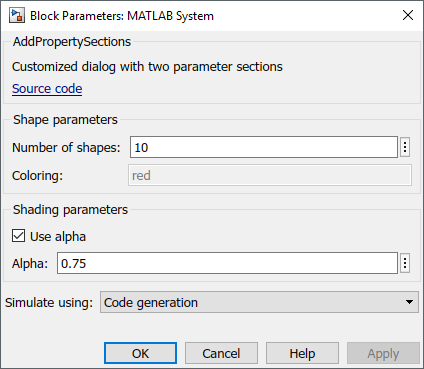Open Help for this block
Screen dimensions: 424x369
pyautogui.click(x=302, y=353)
